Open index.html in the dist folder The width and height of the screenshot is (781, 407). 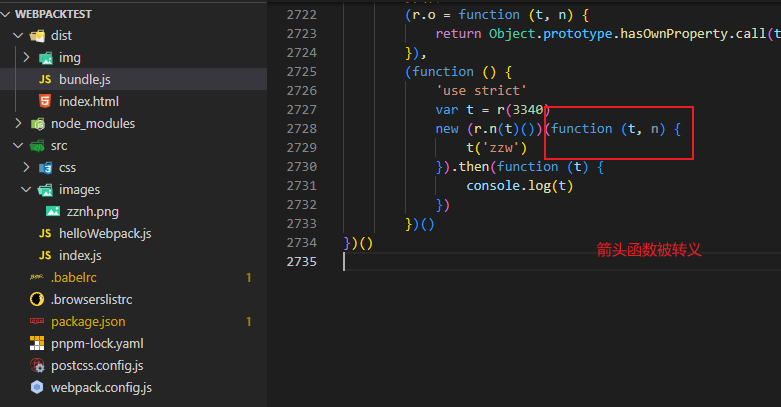coord(89,102)
